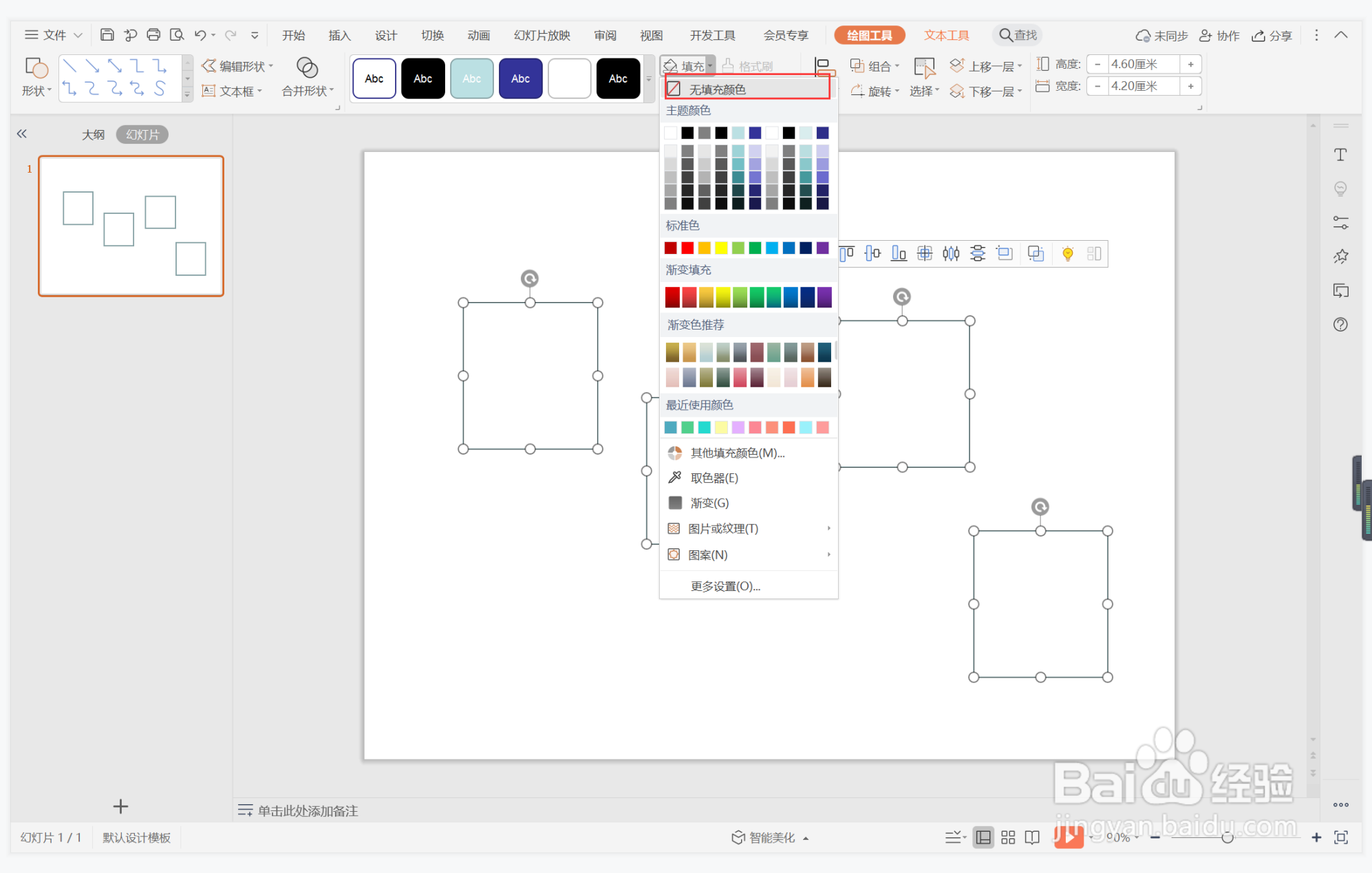
Task: Pick purple swatch in 标准色 row
Action: (822, 248)
